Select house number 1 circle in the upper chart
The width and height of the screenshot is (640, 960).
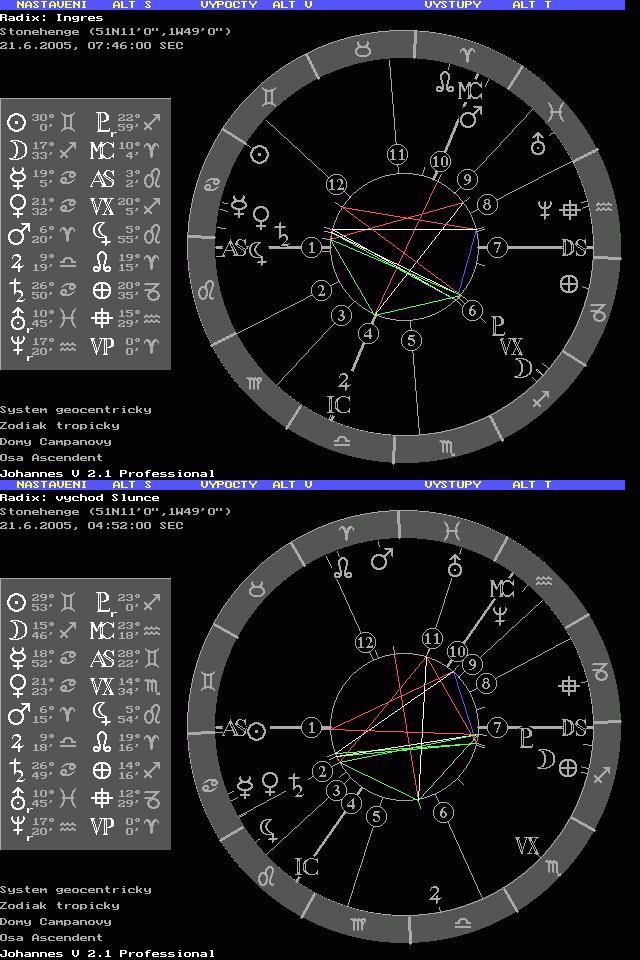(313, 247)
